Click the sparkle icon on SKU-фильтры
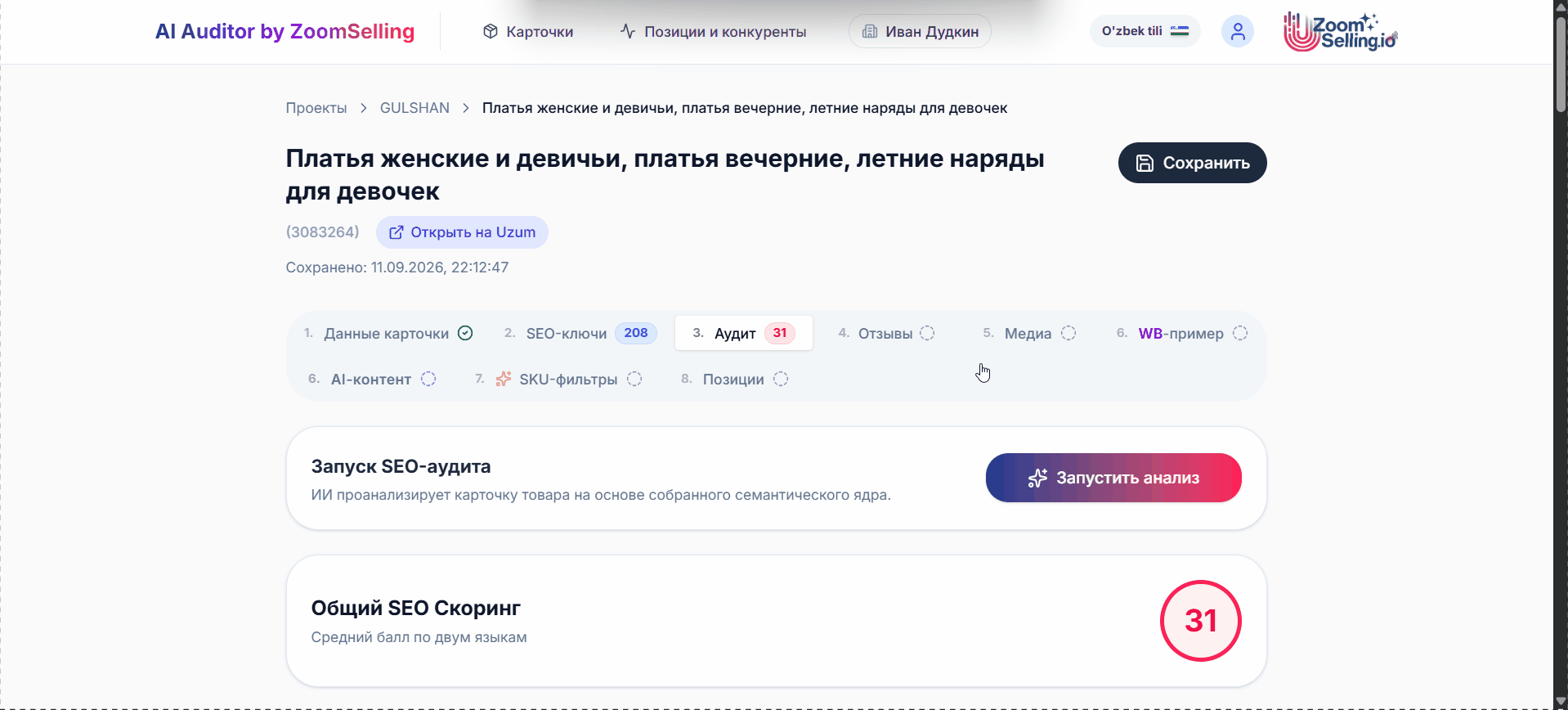Screen dimensions: 1568x710 504,379
